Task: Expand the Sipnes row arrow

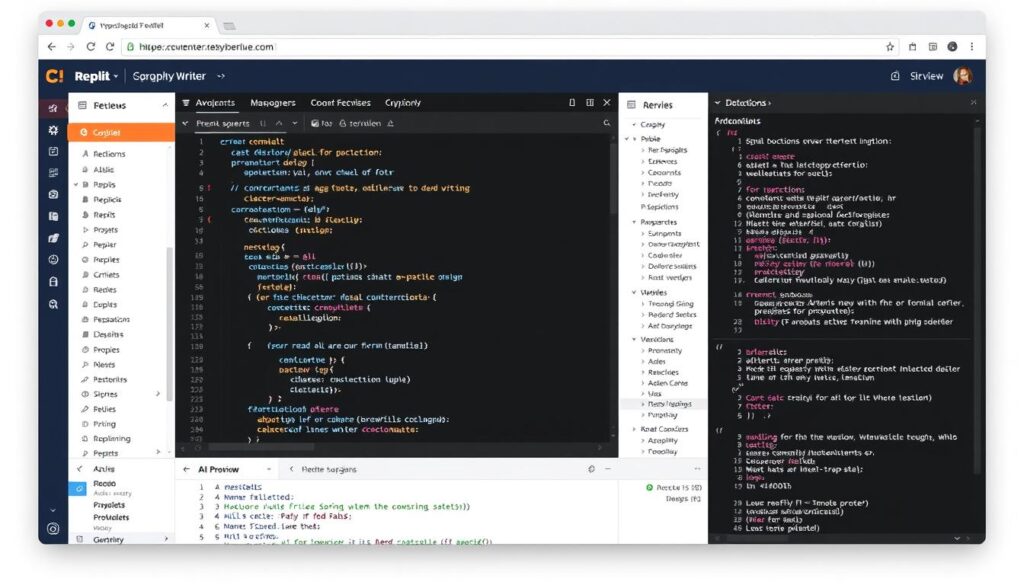Action: 158,394
